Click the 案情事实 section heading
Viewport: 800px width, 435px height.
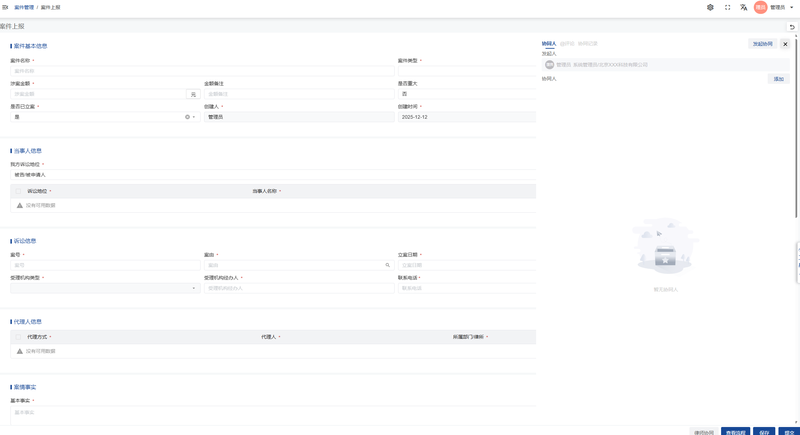pos(25,388)
